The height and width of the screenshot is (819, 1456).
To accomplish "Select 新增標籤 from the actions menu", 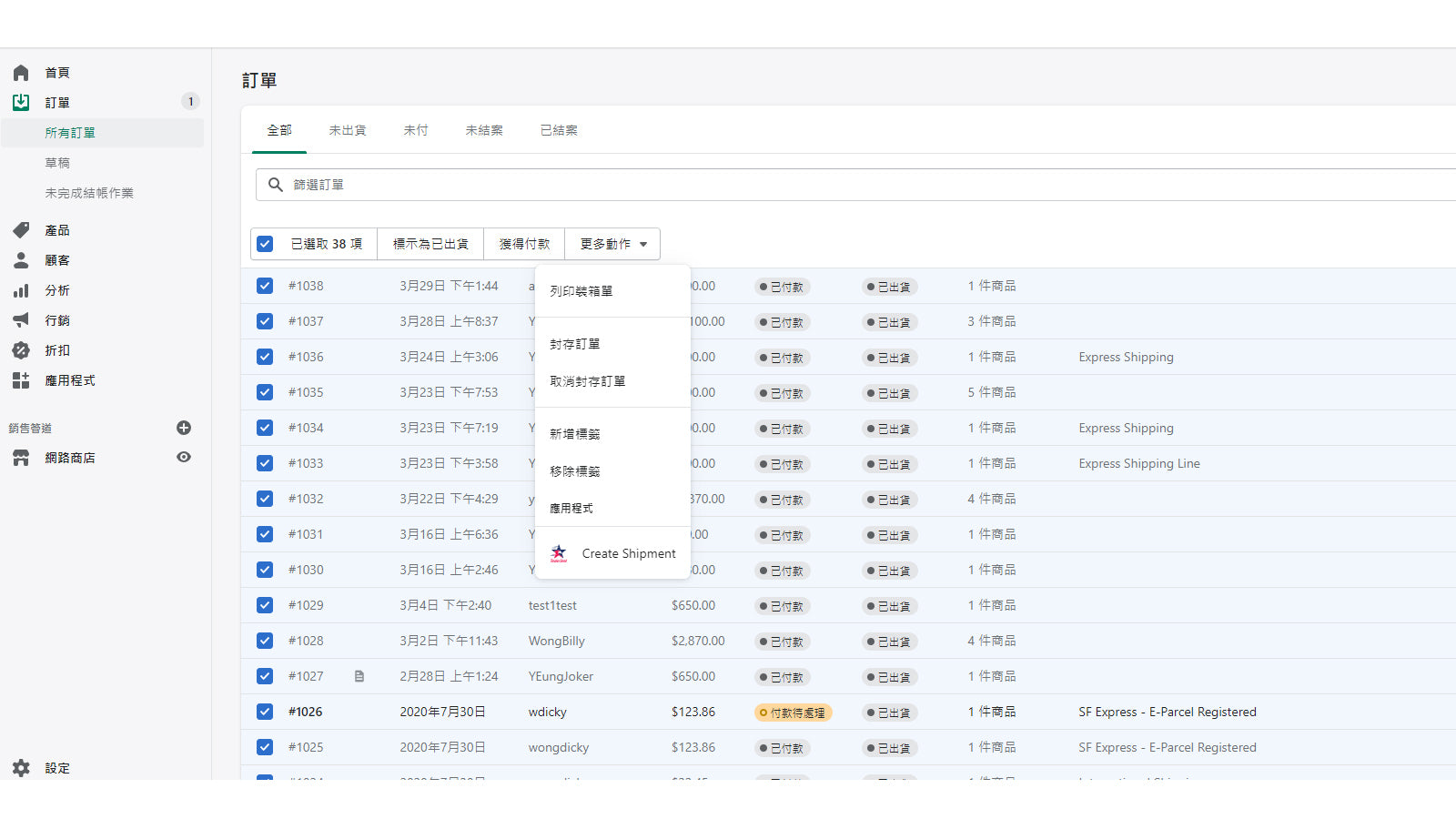I will tap(612, 434).
